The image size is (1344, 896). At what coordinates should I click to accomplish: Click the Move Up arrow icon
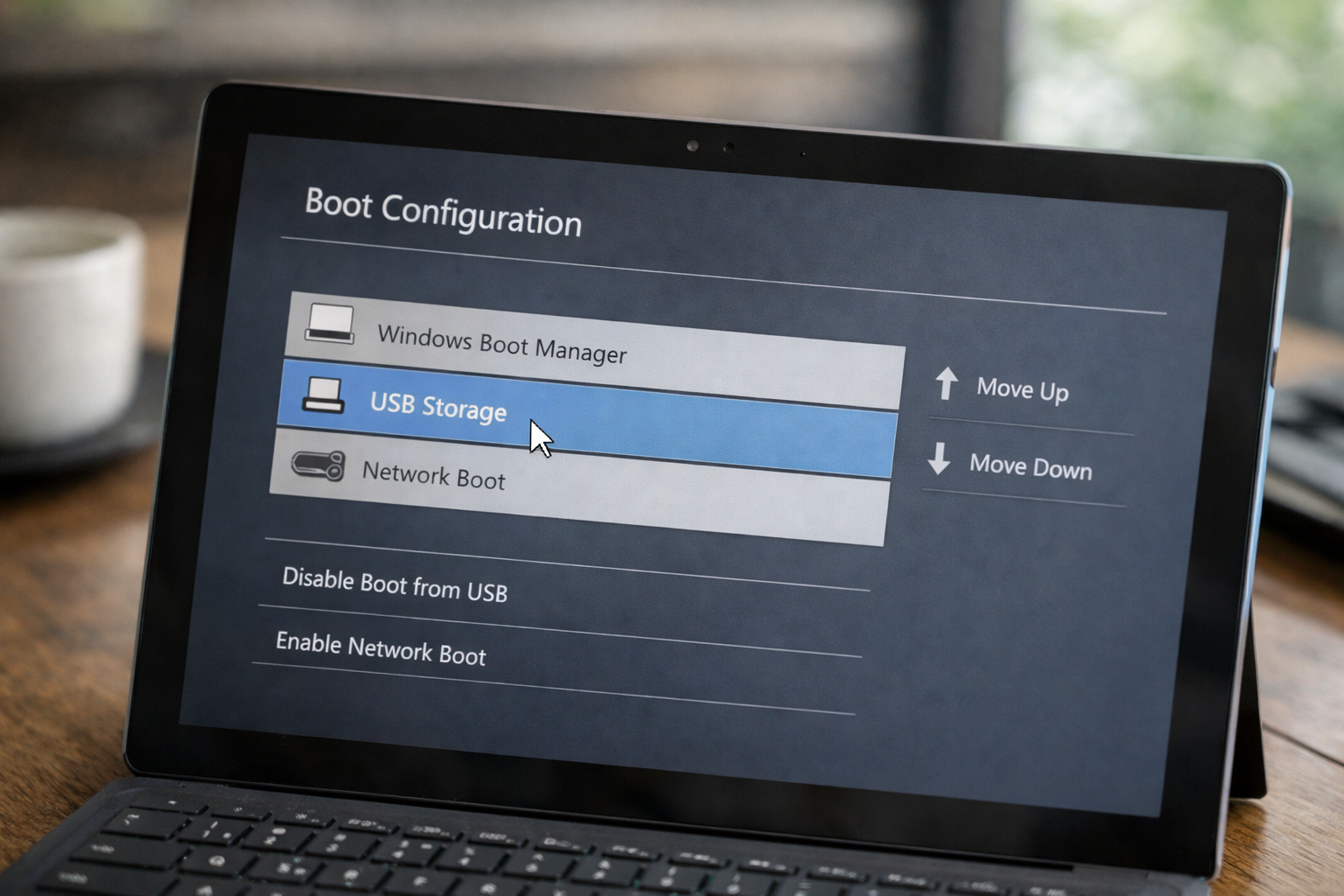click(x=946, y=383)
